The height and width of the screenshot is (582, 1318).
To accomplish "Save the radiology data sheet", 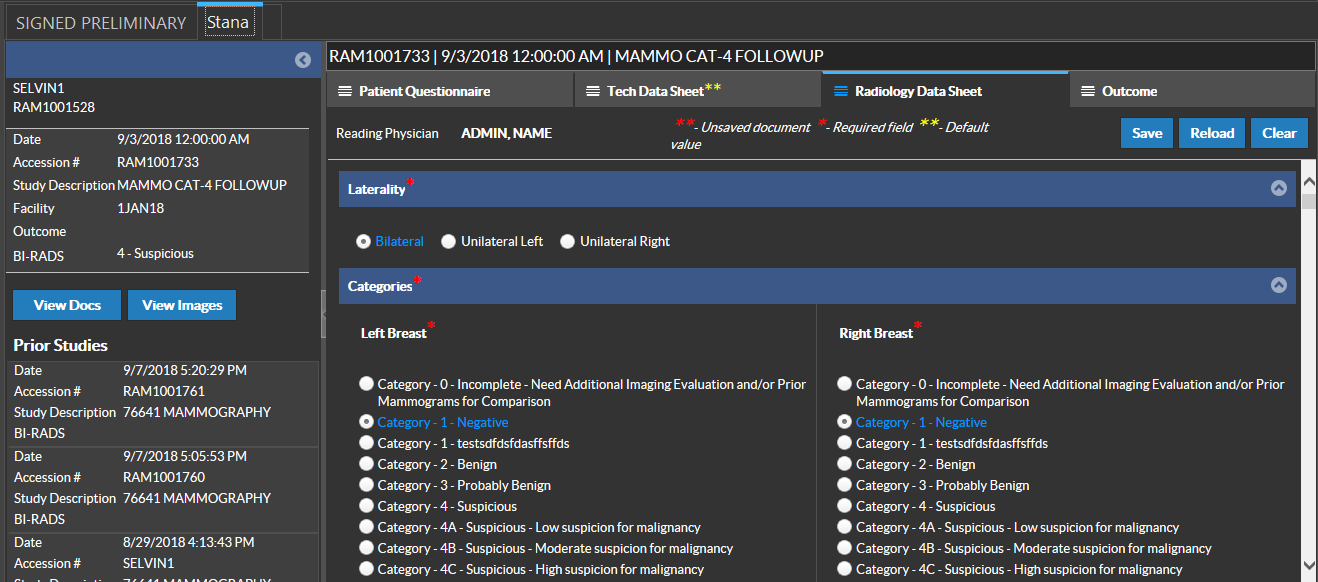I will [1146, 133].
